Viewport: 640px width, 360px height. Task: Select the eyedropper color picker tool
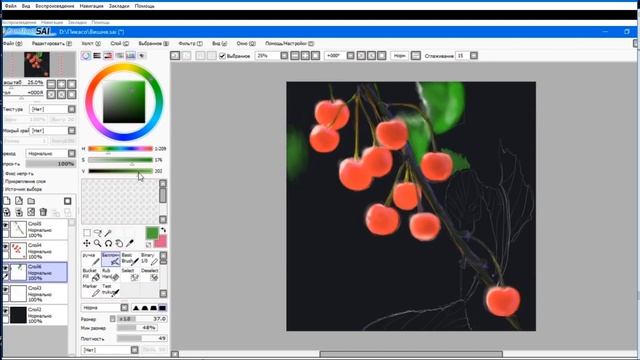point(129,243)
